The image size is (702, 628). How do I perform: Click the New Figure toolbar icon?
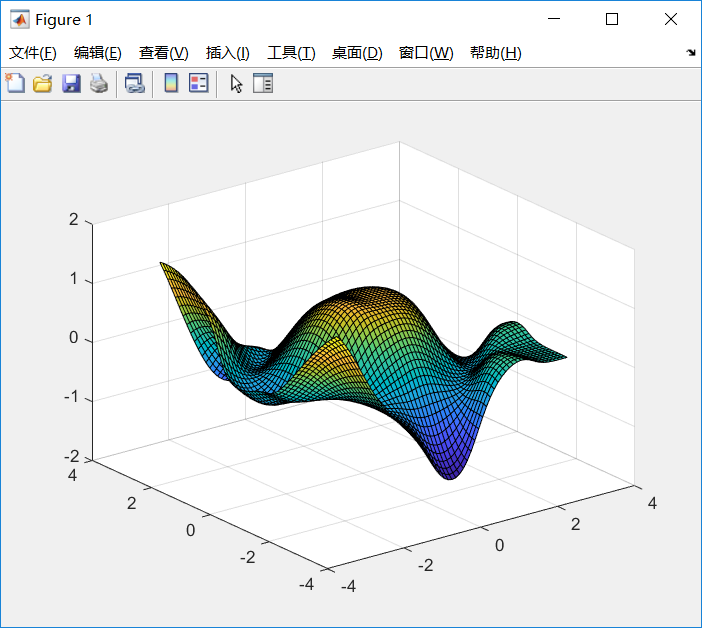pos(15,83)
